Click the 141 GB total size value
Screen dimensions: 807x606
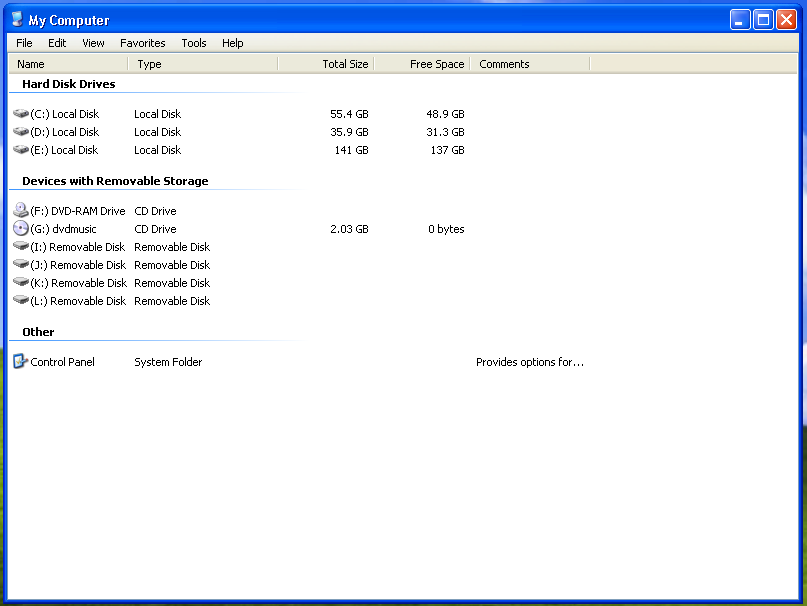click(x=352, y=150)
